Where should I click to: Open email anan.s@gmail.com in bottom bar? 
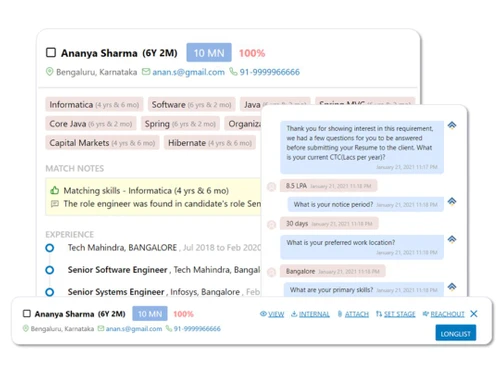[x=134, y=329]
